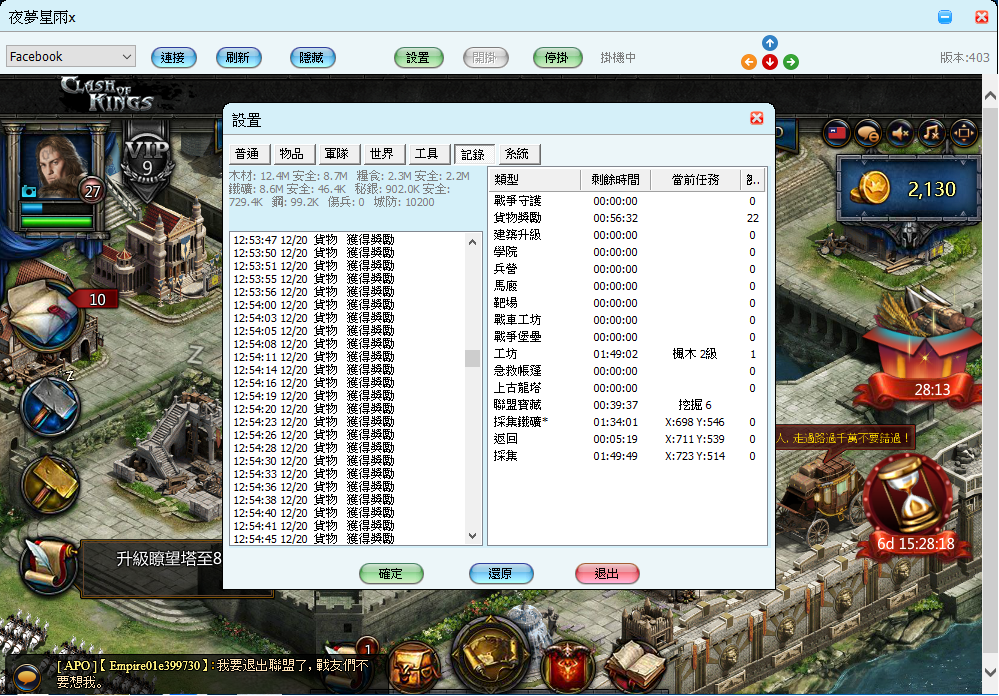Click the blue-ringed hammer builder icon
This screenshot has height=696, width=999.
(x=50, y=406)
